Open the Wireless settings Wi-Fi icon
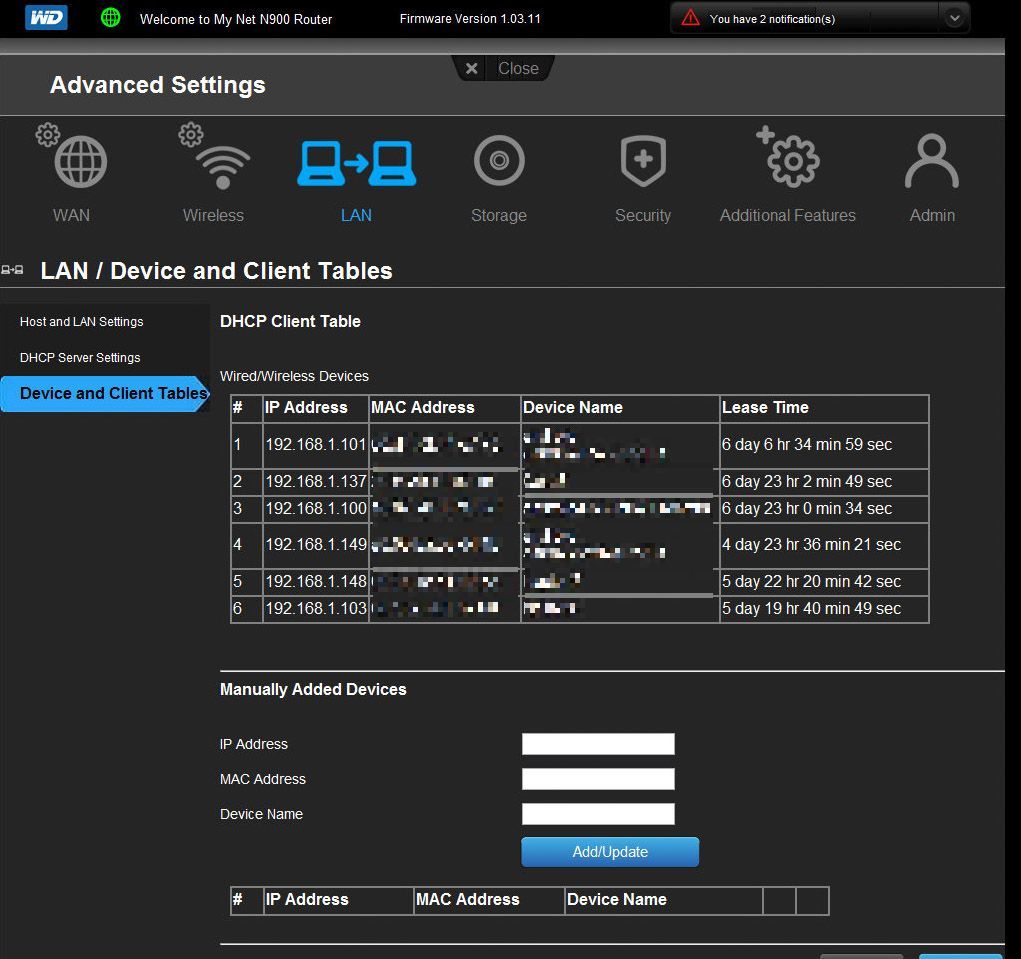 [220, 163]
